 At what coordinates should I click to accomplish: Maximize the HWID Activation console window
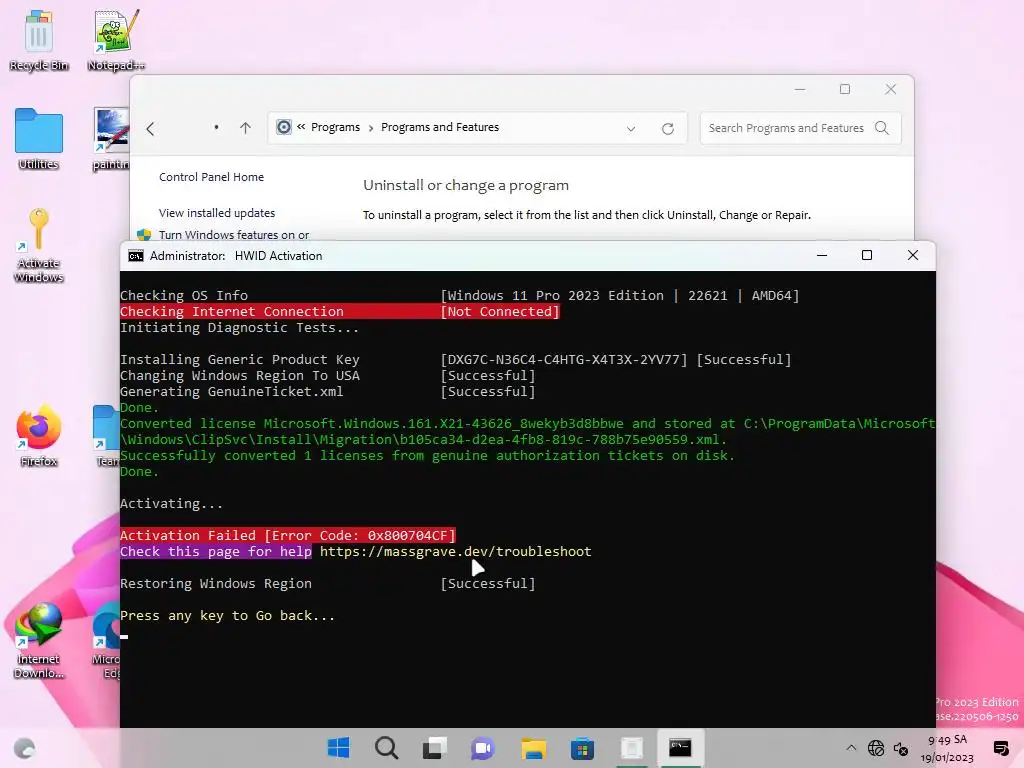867,255
